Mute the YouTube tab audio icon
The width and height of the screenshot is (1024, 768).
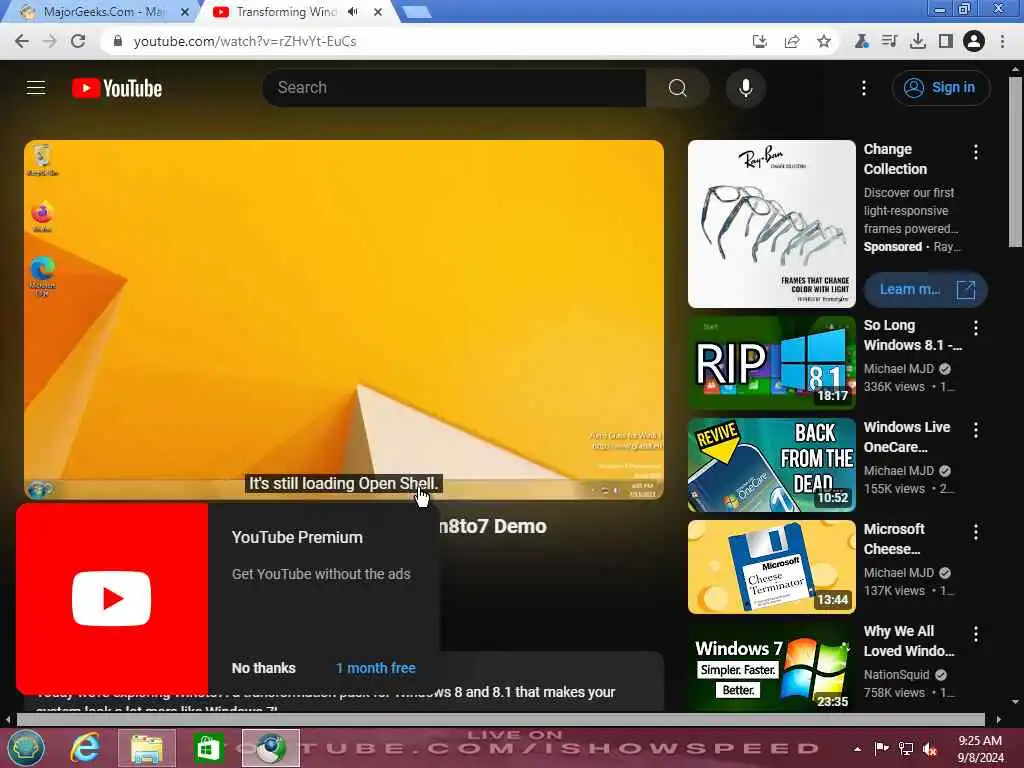click(353, 12)
